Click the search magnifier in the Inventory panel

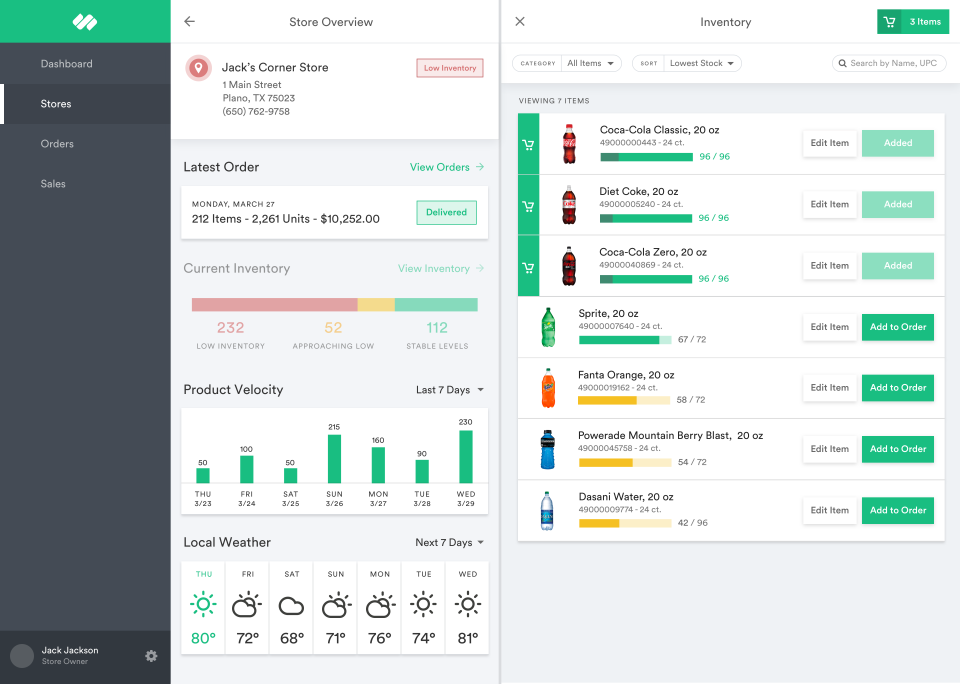842,62
